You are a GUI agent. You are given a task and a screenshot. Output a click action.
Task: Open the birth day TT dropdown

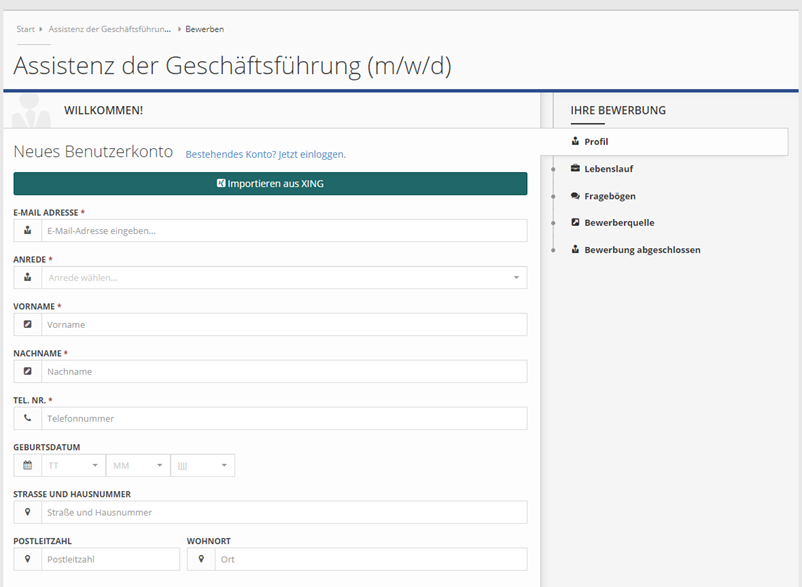(x=74, y=465)
